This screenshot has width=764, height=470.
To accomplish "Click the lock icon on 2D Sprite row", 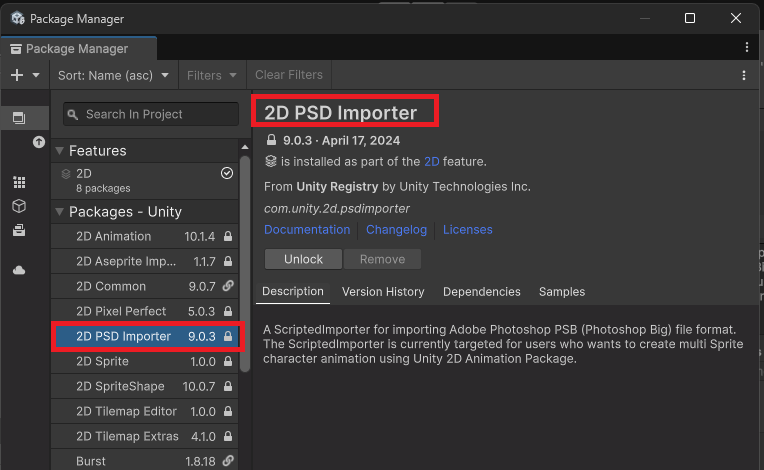I will (x=228, y=361).
